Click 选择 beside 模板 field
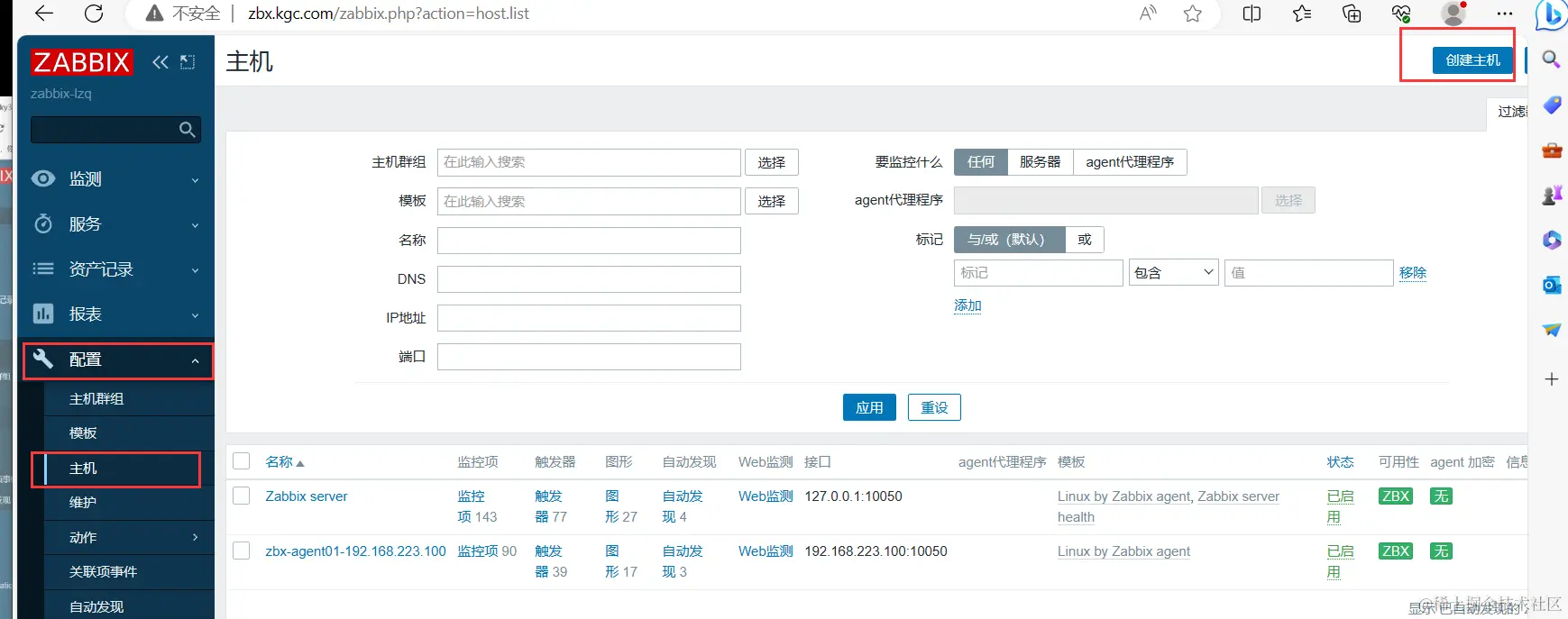This screenshot has width=1568, height=619. pos(772,201)
